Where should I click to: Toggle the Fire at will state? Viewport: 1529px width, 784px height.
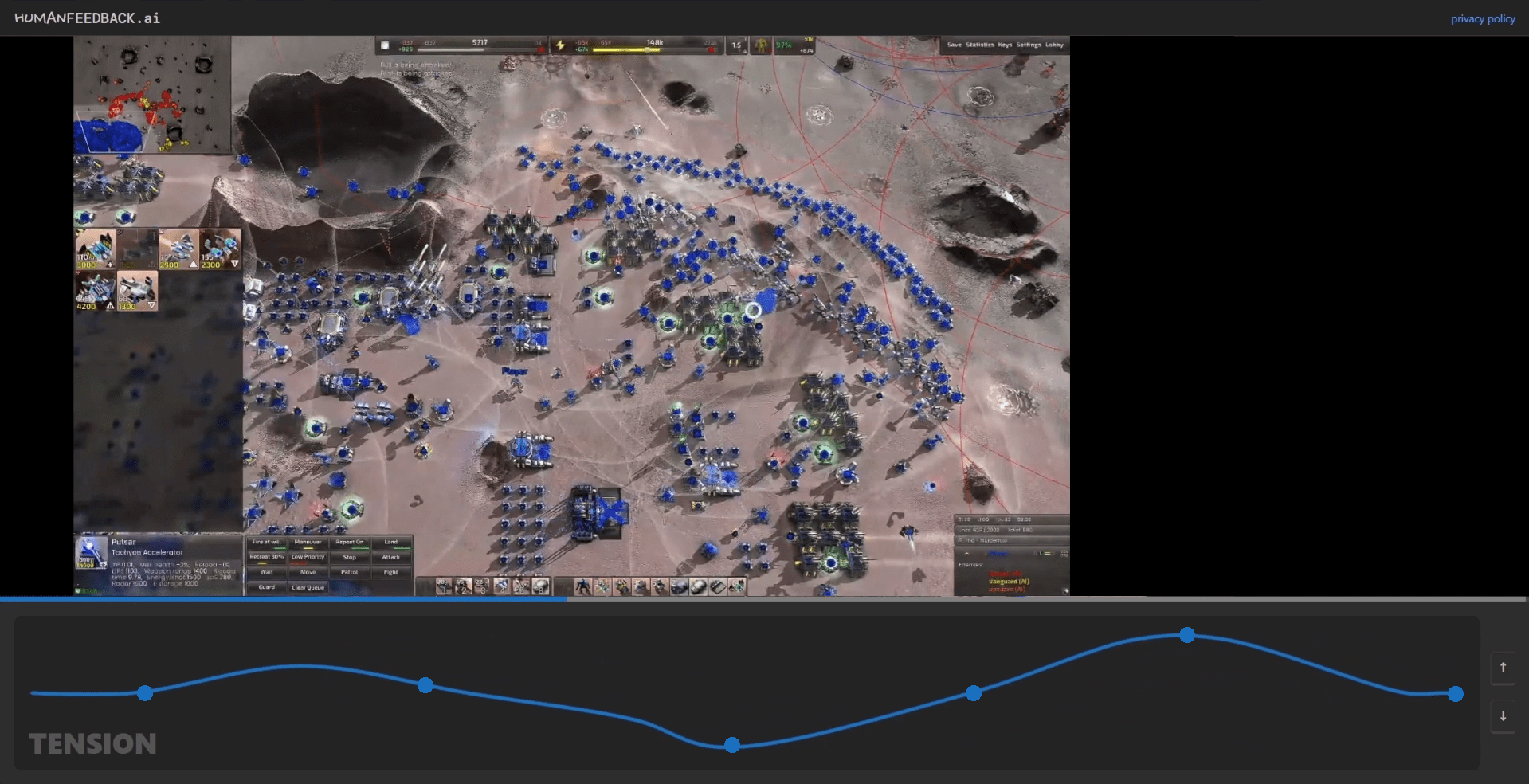click(x=267, y=543)
